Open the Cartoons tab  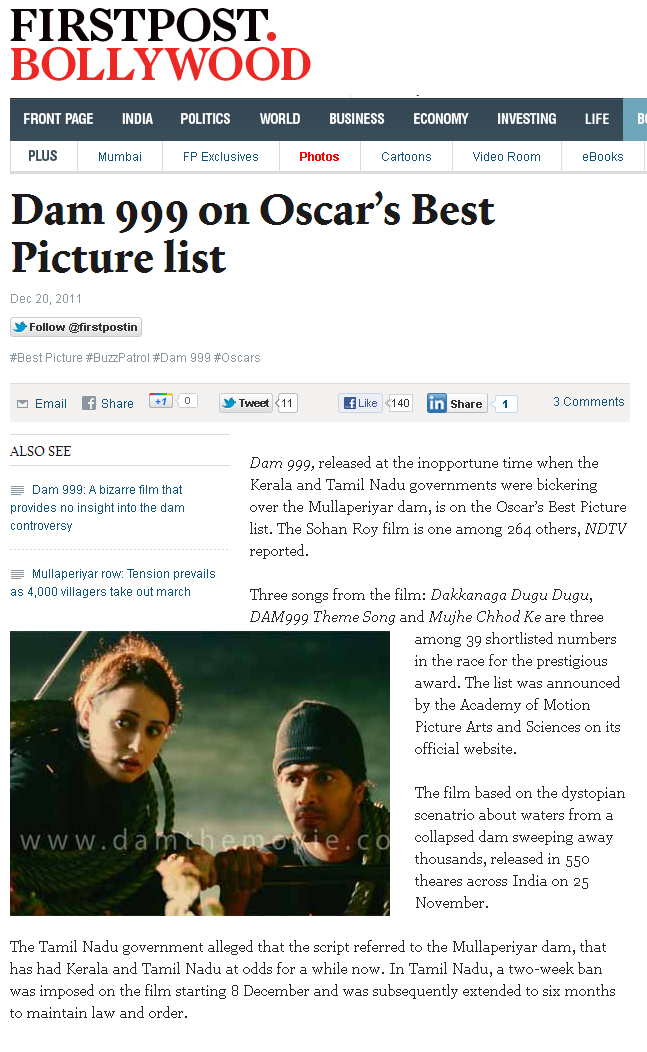pos(406,157)
